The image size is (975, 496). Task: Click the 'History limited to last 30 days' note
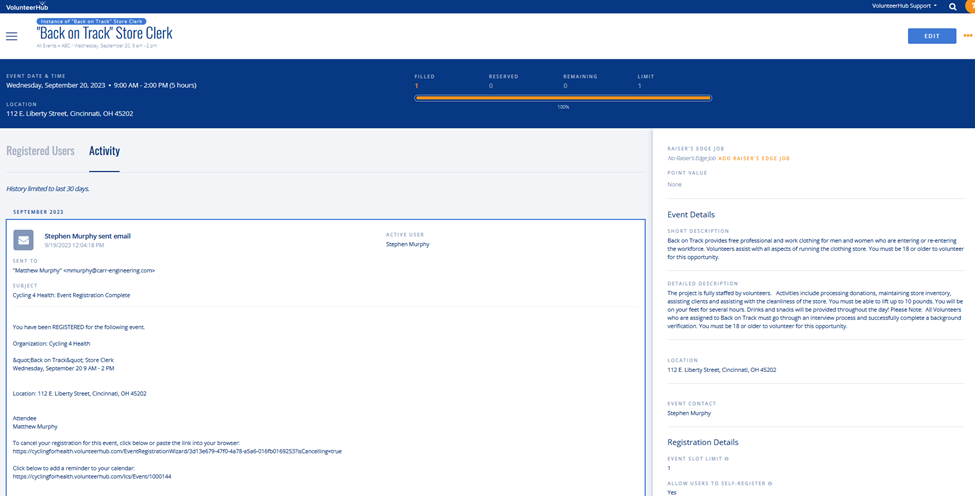pos(48,188)
